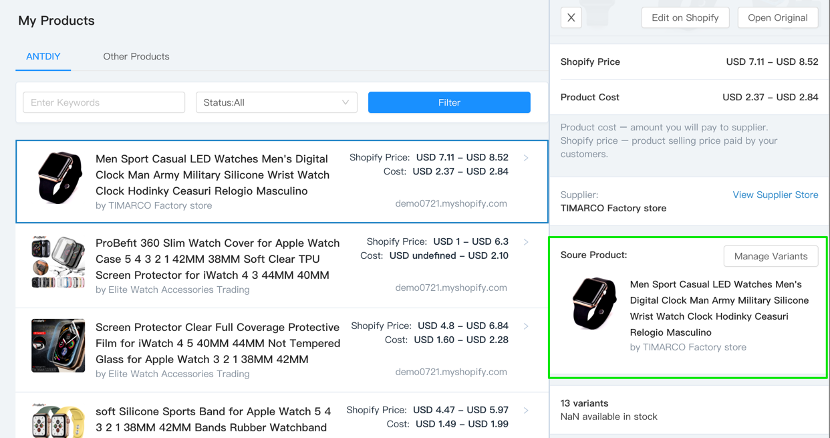Click Screen Protector film product thumbnail
The width and height of the screenshot is (830, 438).
tap(58, 346)
